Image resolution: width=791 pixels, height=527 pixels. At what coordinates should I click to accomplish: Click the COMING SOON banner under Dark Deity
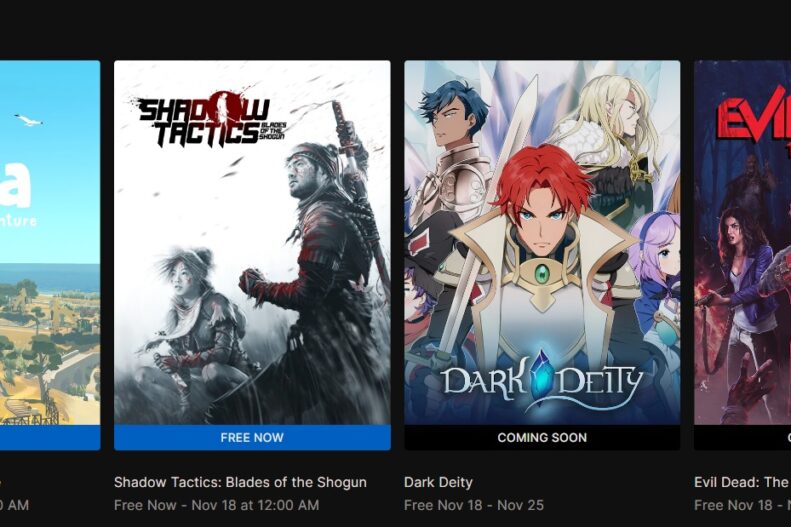542,437
